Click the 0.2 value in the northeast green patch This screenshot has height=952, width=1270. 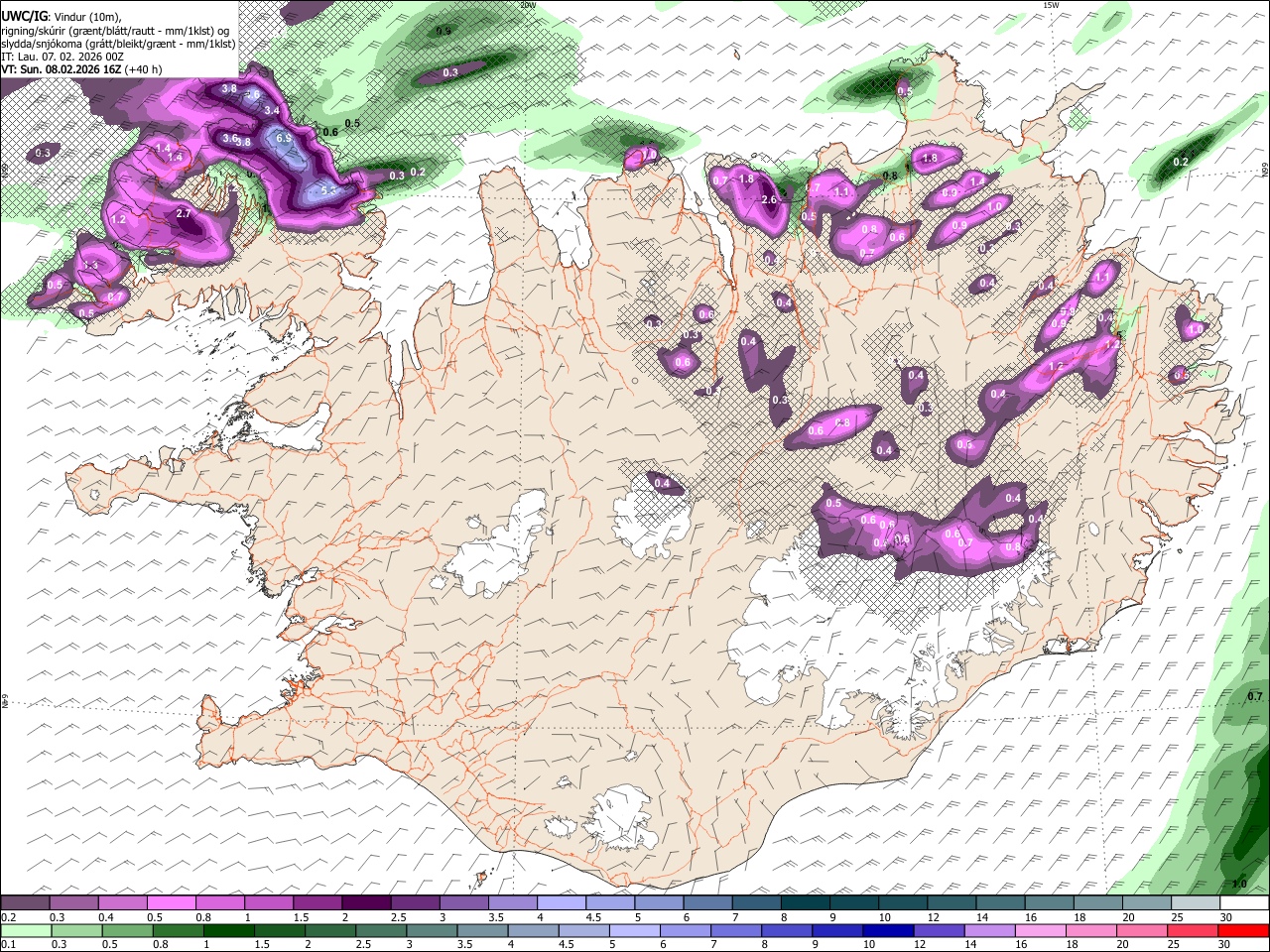pos(1181,162)
